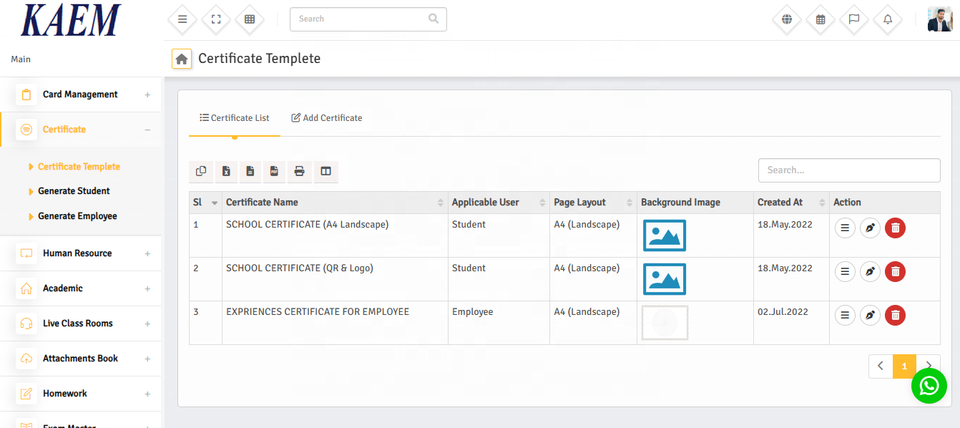The image size is (960, 428).
Task: Click the table search input field
Action: [848, 170]
